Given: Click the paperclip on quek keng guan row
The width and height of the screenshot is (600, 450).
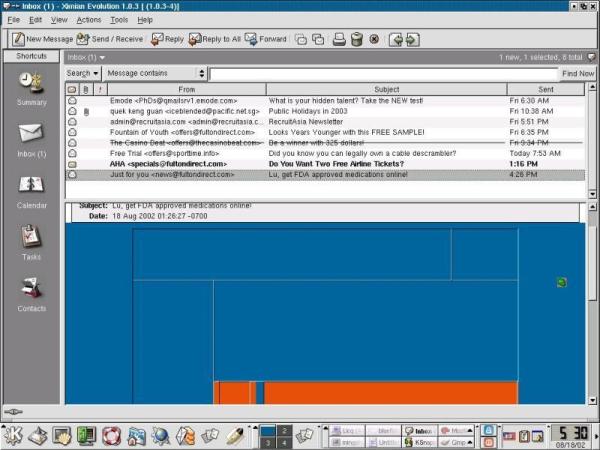Looking at the screenshot, I should click(x=86, y=112).
